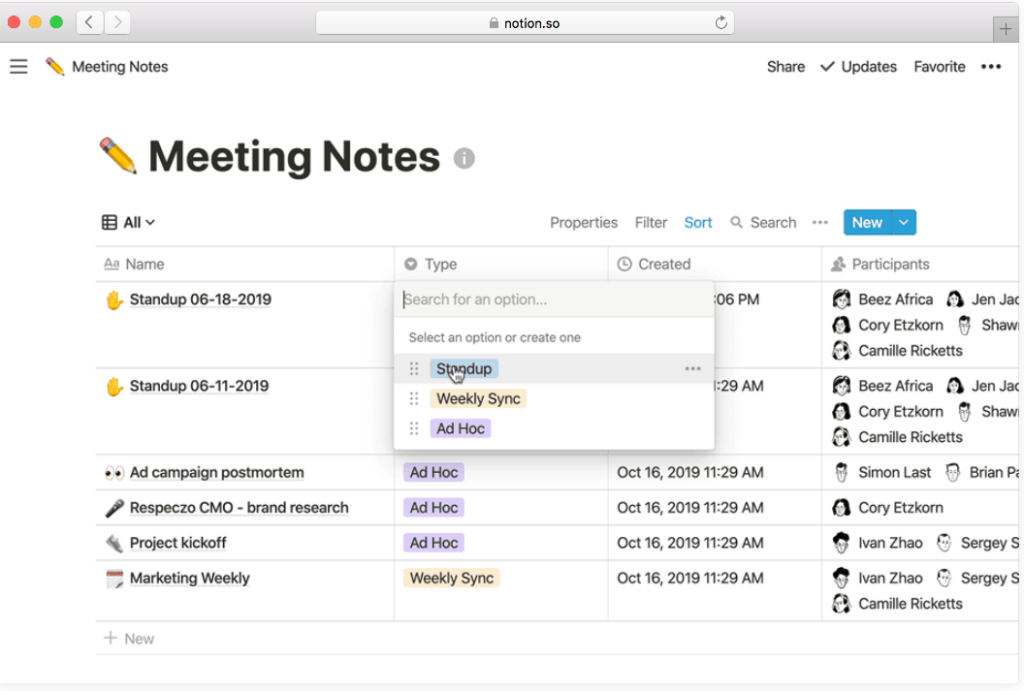Viewport: 1024px width, 691px height.
Task: Edit Weekly Sync tag in Marketing Weekly row
Action: pos(451,578)
